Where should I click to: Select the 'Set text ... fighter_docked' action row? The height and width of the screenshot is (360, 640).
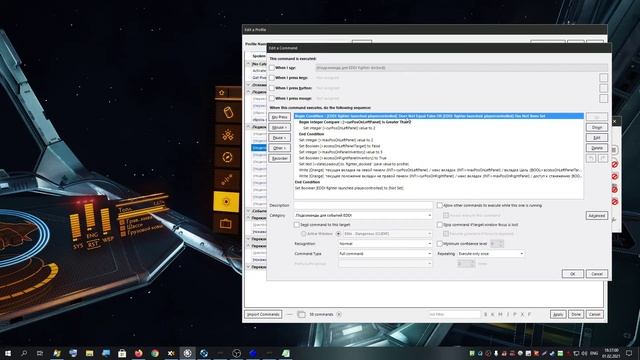(439, 164)
